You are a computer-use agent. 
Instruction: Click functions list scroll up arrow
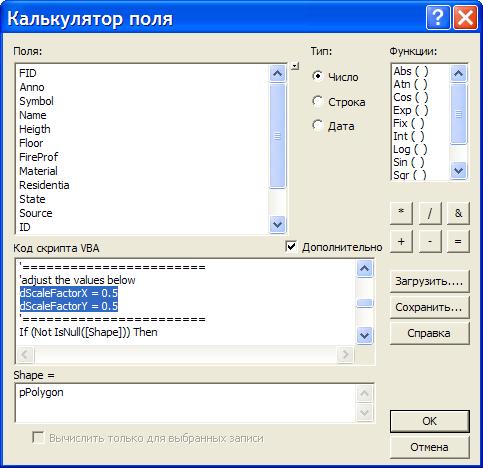458,73
